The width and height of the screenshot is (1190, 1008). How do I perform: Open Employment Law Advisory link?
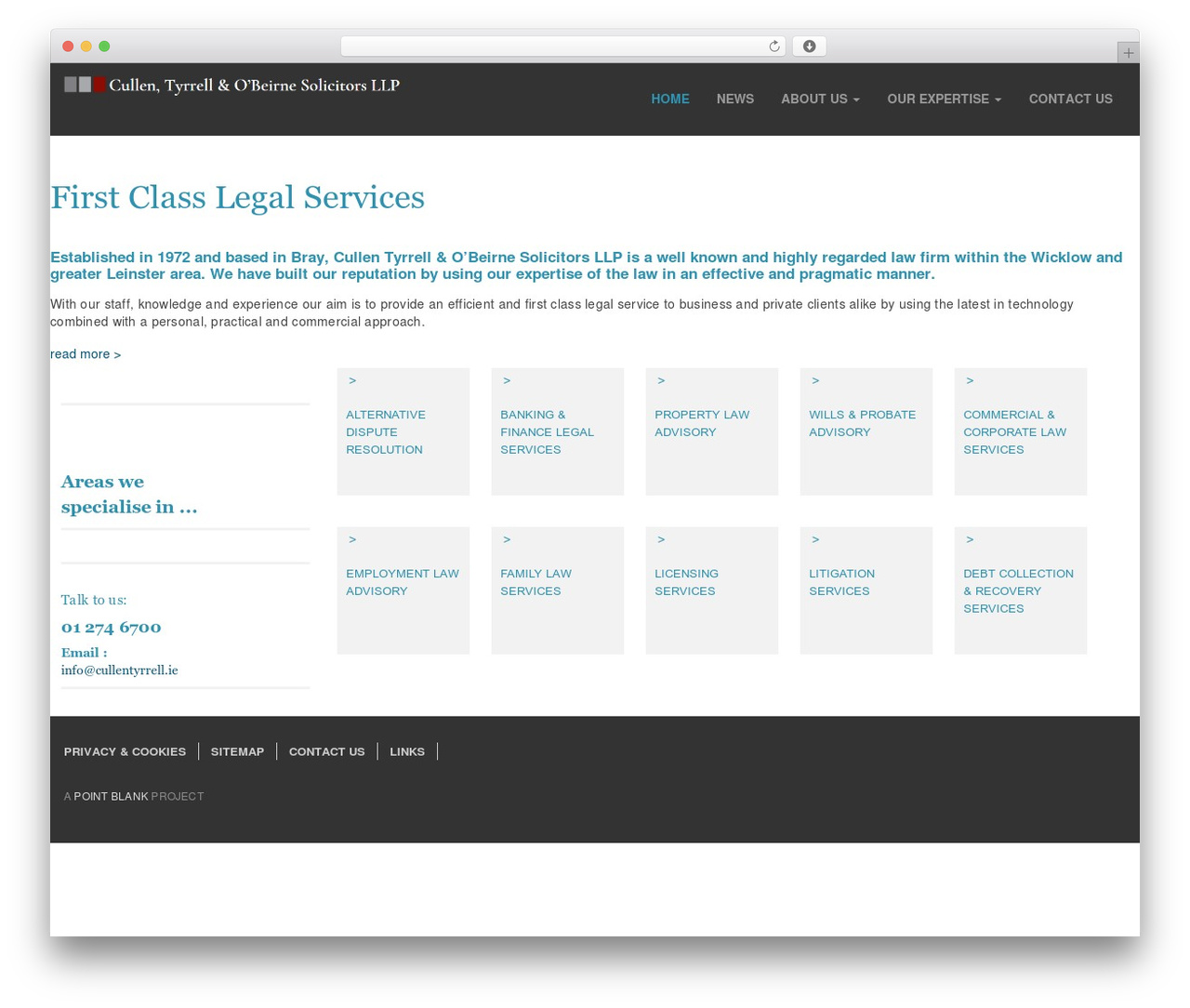403,582
